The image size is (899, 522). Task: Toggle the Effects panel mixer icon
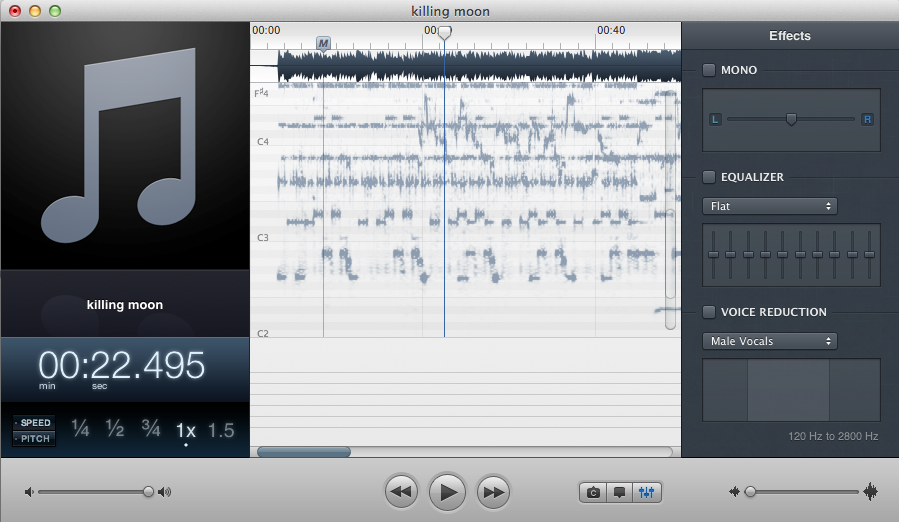point(647,492)
